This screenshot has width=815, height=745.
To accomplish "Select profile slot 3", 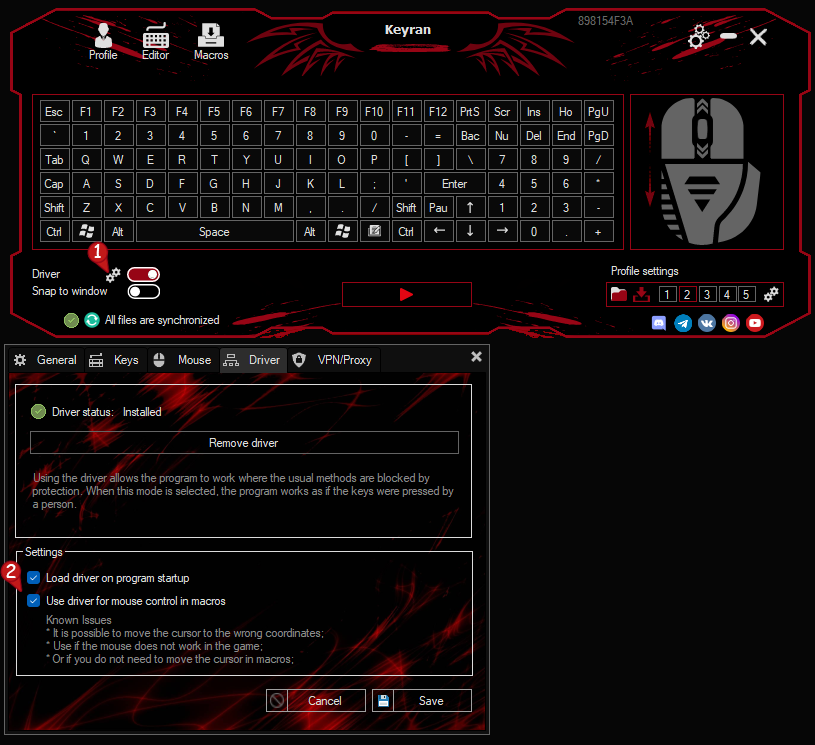I will pyautogui.click(x=707, y=295).
